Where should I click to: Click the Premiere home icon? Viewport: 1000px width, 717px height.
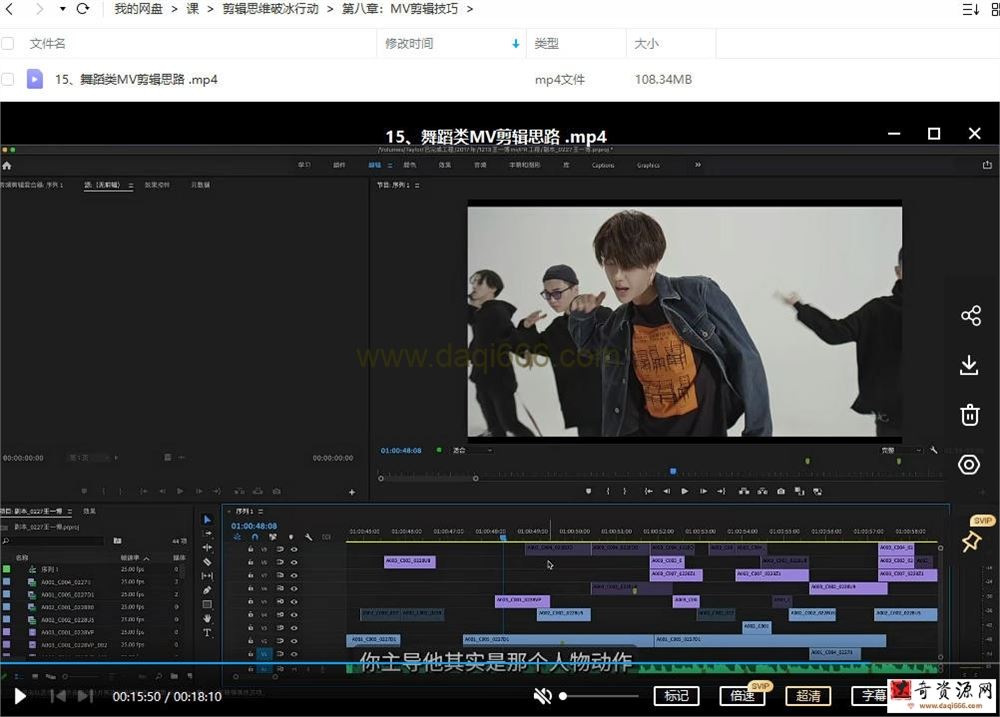[7, 165]
